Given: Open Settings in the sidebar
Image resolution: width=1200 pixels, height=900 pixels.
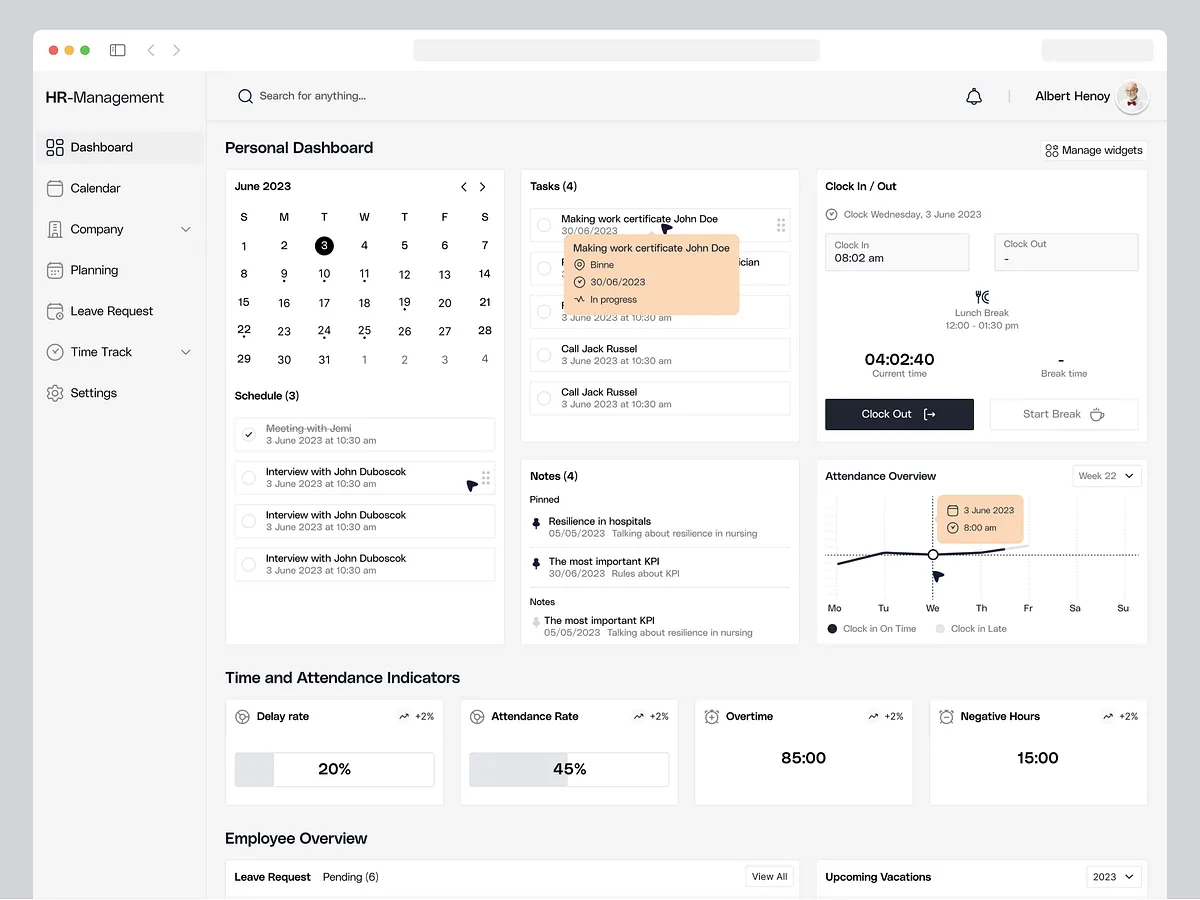Looking at the screenshot, I should (x=120, y=393).
